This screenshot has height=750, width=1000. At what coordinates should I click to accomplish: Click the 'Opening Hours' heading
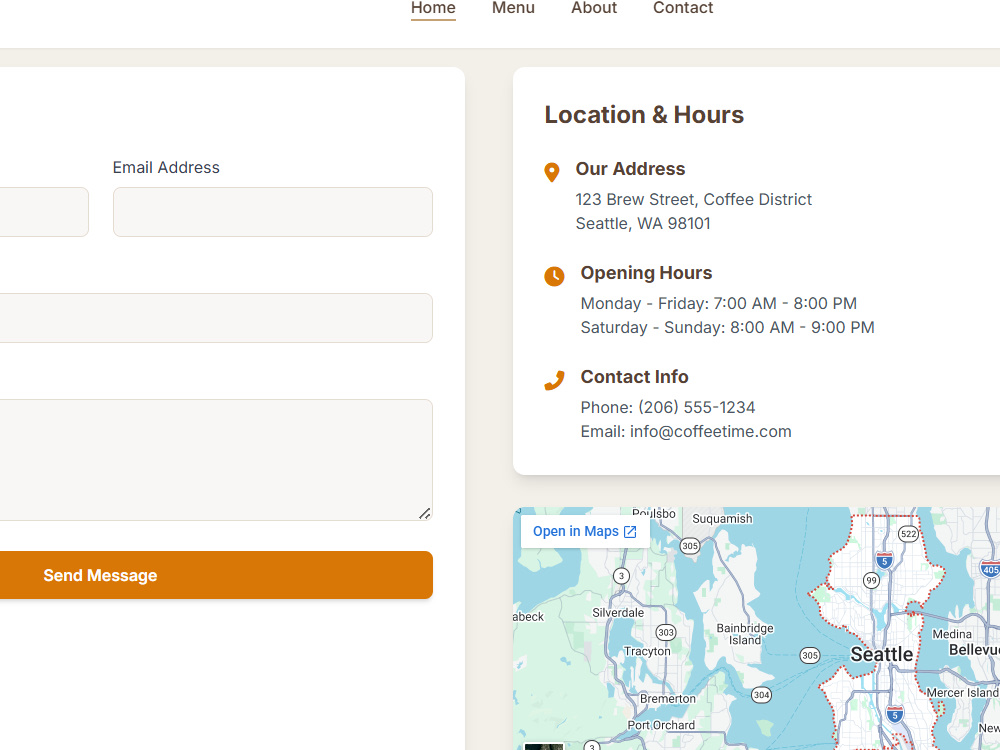[x=646, y=273]
